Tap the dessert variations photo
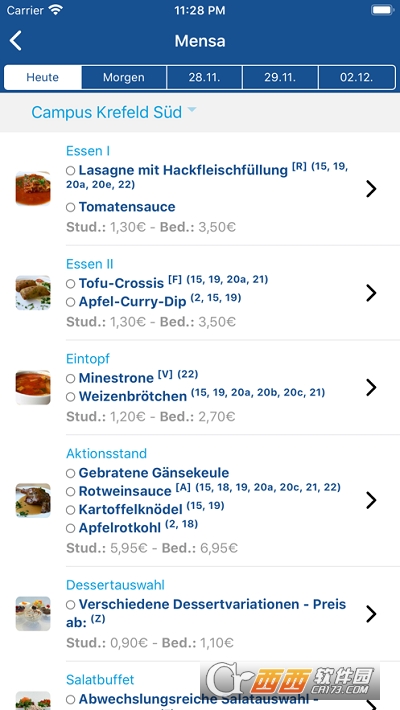 click(33, 614)
